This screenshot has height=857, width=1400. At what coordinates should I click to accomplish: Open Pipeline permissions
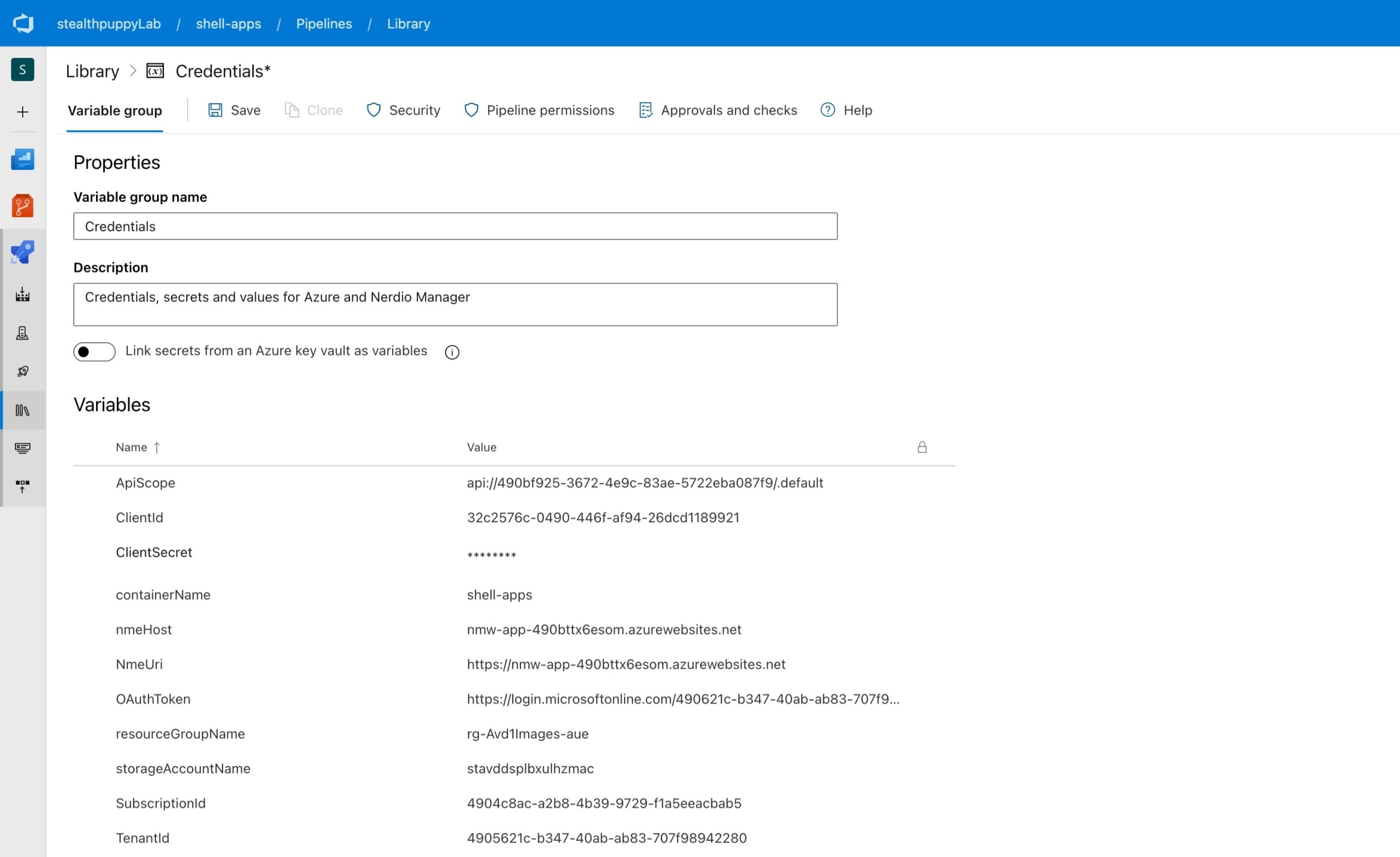point(550,110)
